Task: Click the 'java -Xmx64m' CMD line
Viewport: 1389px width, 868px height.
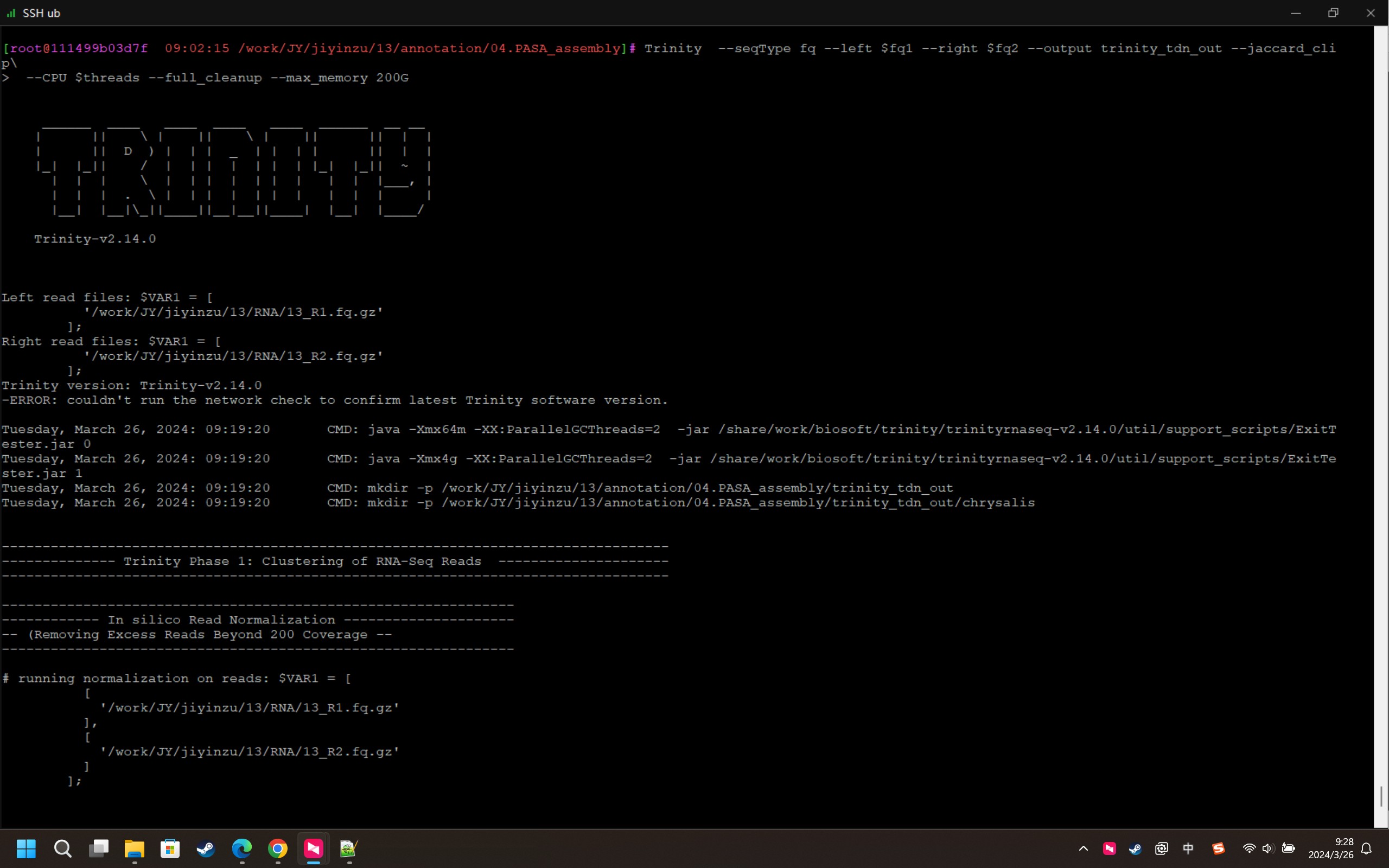Action: click(668, 437)
